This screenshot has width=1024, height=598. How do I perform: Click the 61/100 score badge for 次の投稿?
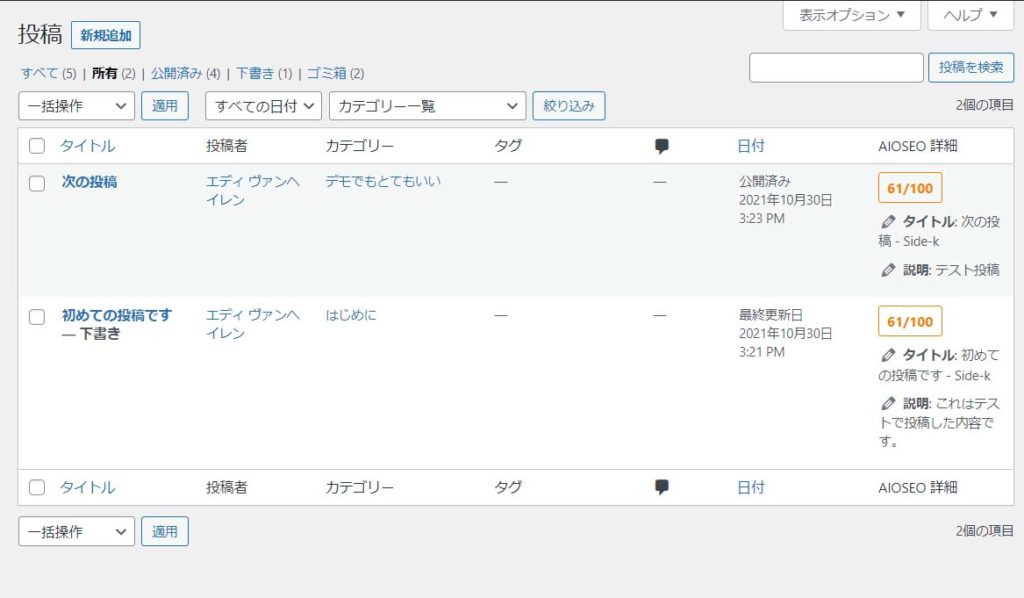pos(909,188)
